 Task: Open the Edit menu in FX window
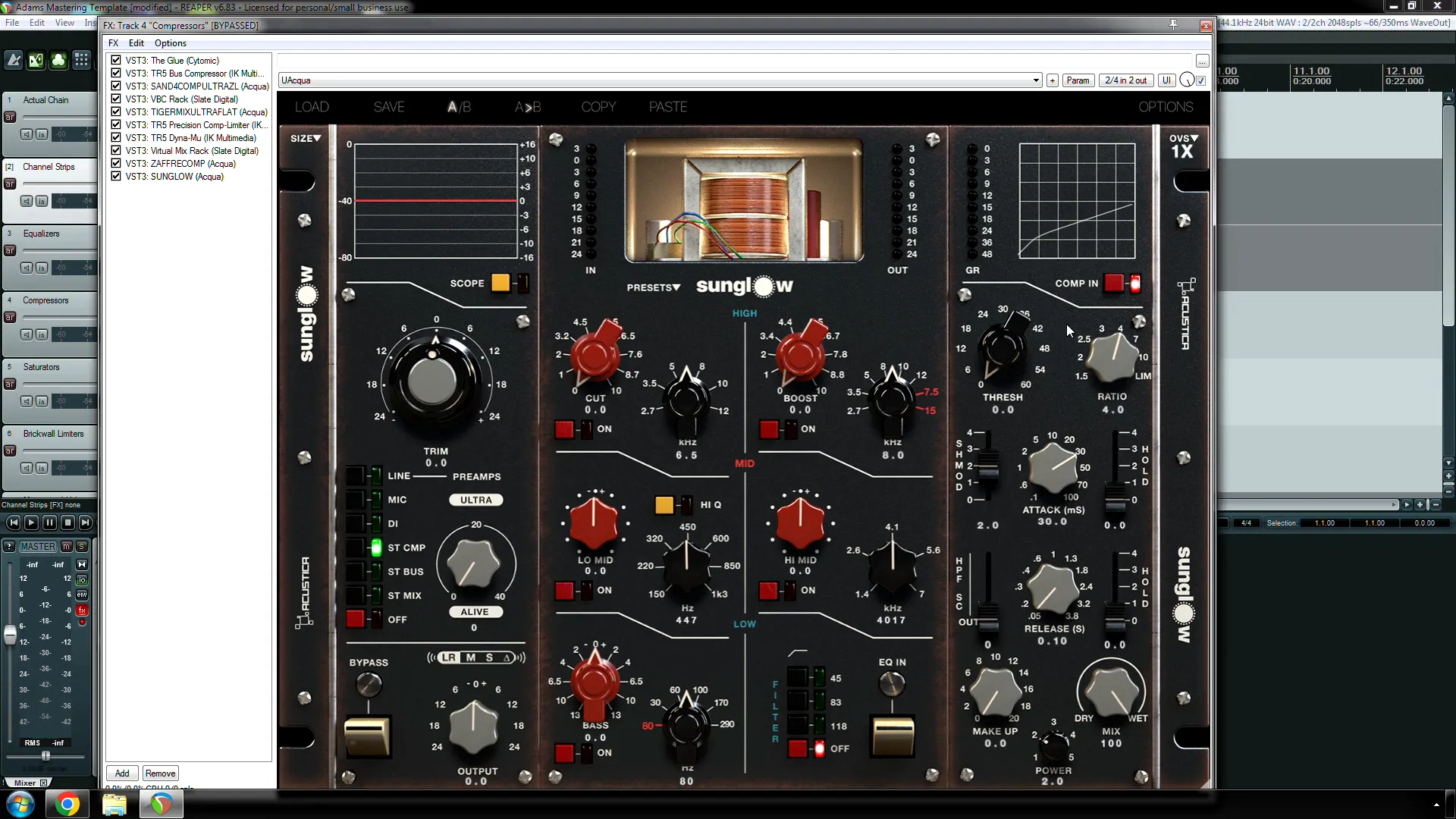[x=136, y=43]
